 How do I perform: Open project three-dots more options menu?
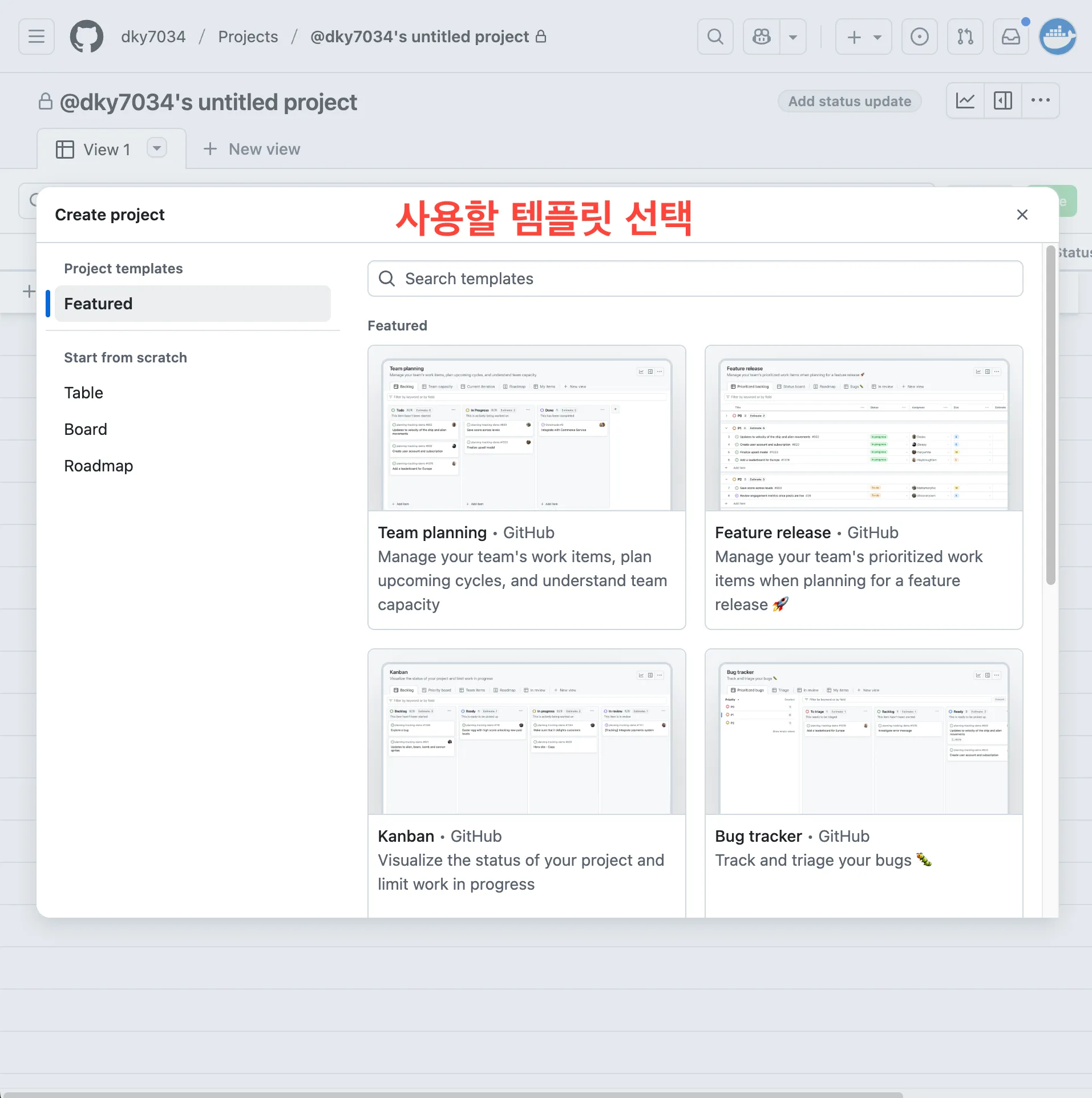(x=1041, y=100)
